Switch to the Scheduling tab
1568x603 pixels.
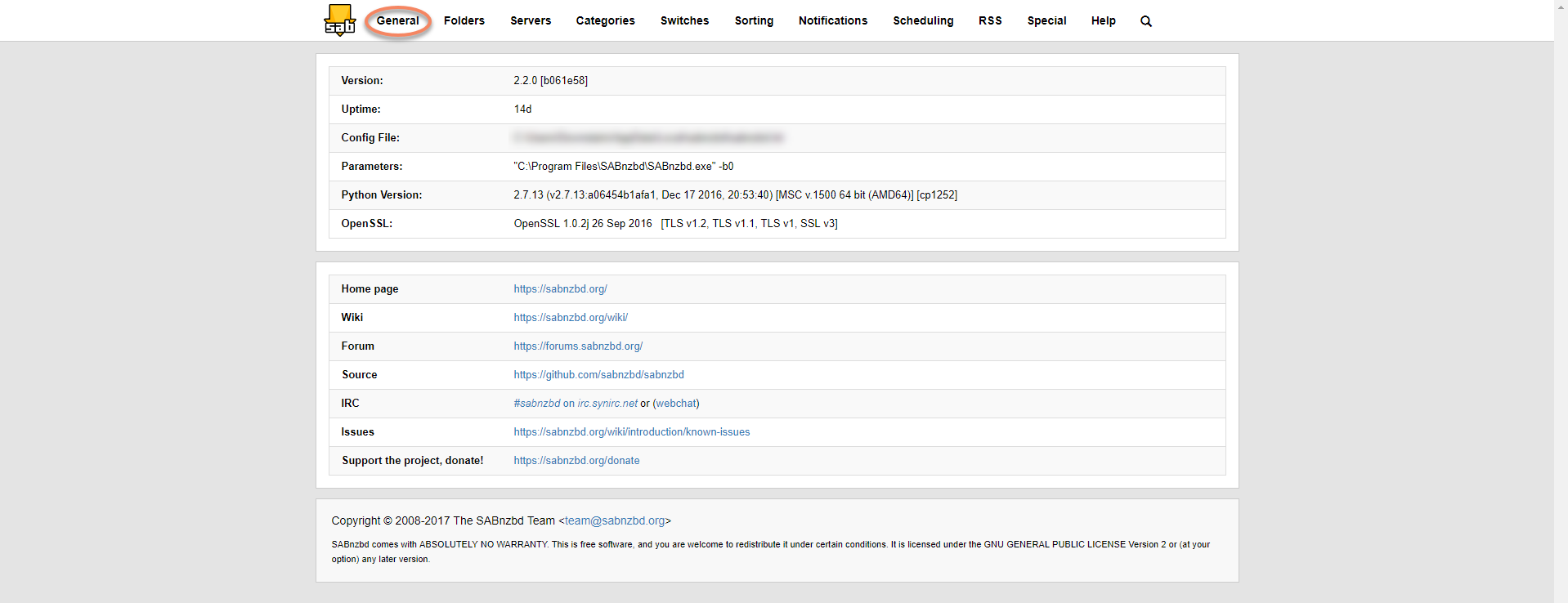(x=923, y=20)
